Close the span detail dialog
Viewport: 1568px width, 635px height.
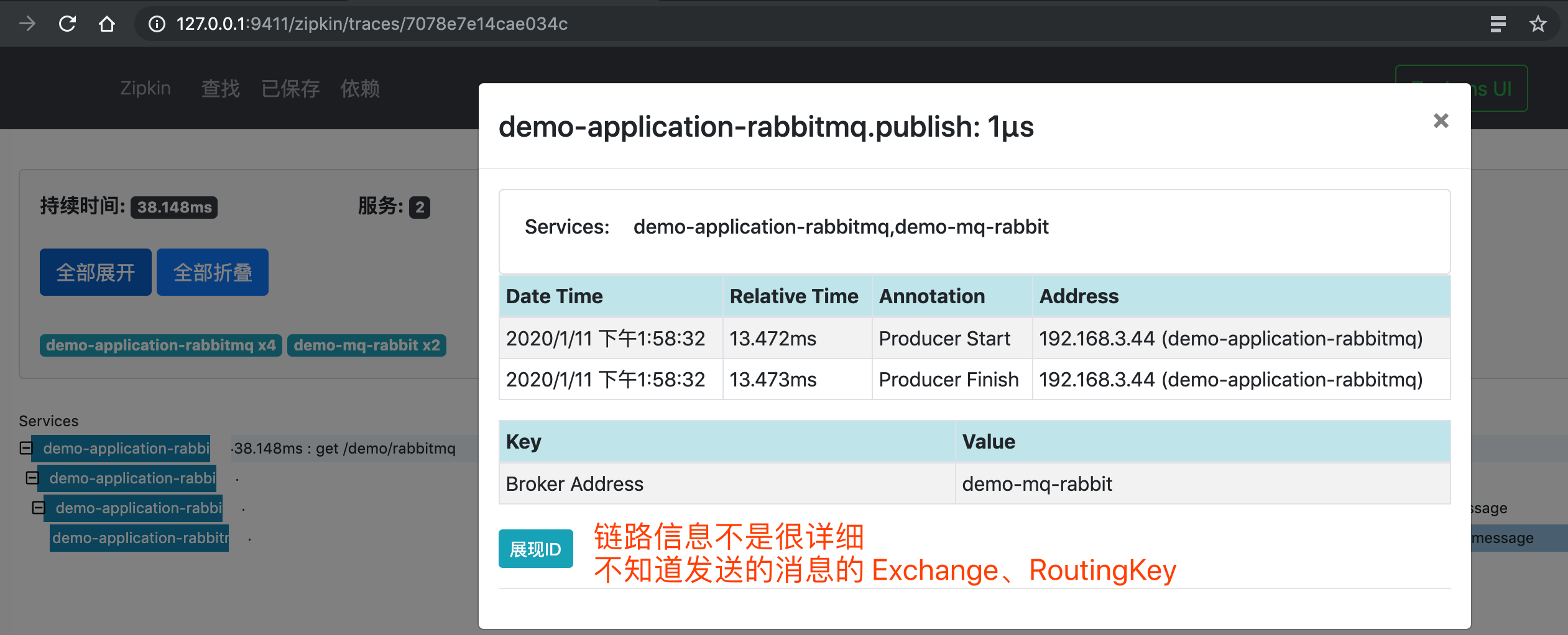pyautogui.click(x=1441, y=121)
